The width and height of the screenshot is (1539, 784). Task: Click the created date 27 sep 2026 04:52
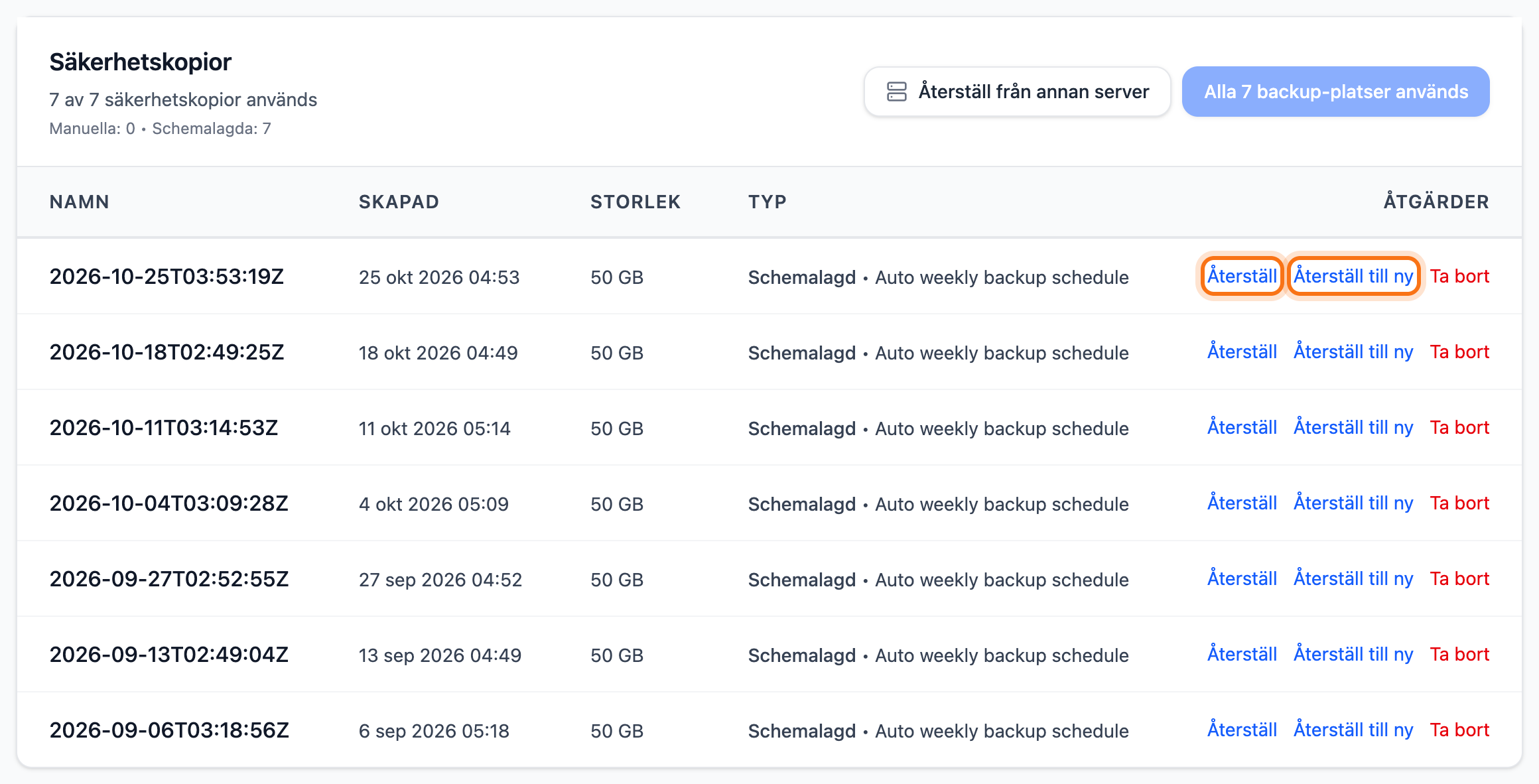440,580
